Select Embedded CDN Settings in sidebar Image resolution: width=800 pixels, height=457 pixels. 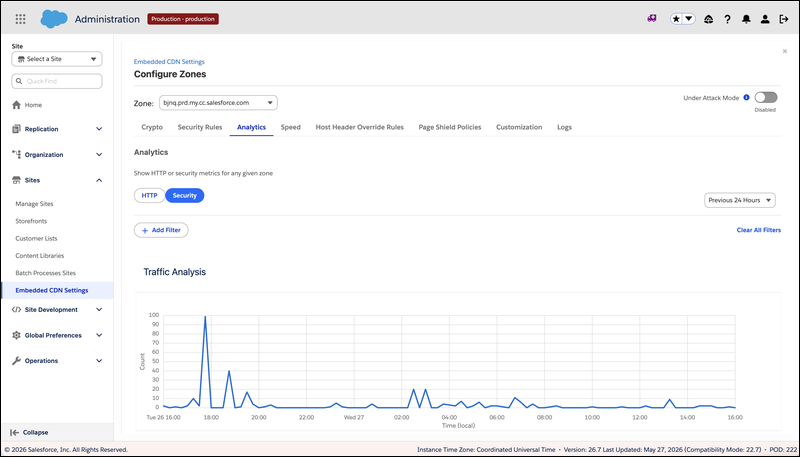57,290
